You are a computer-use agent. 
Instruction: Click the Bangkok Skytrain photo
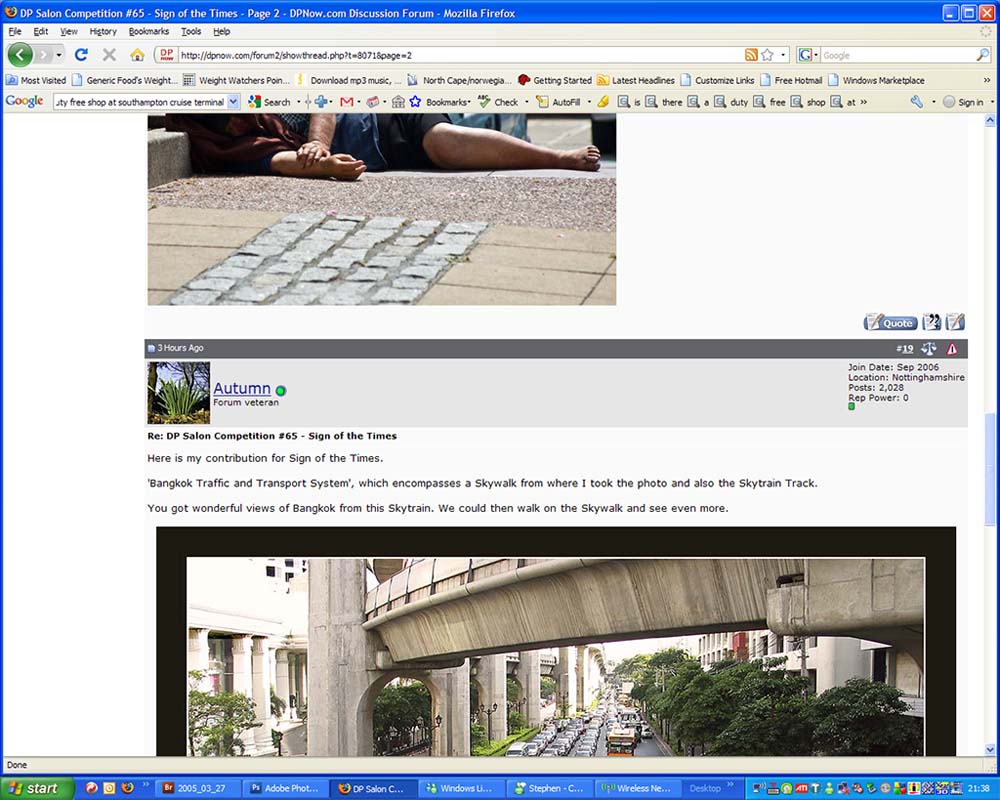point(555,655)
